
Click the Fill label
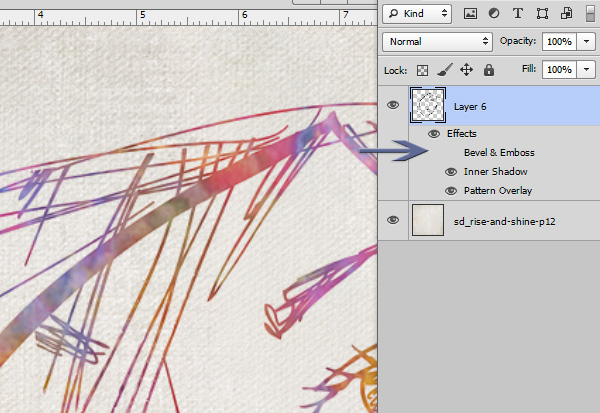529,69
